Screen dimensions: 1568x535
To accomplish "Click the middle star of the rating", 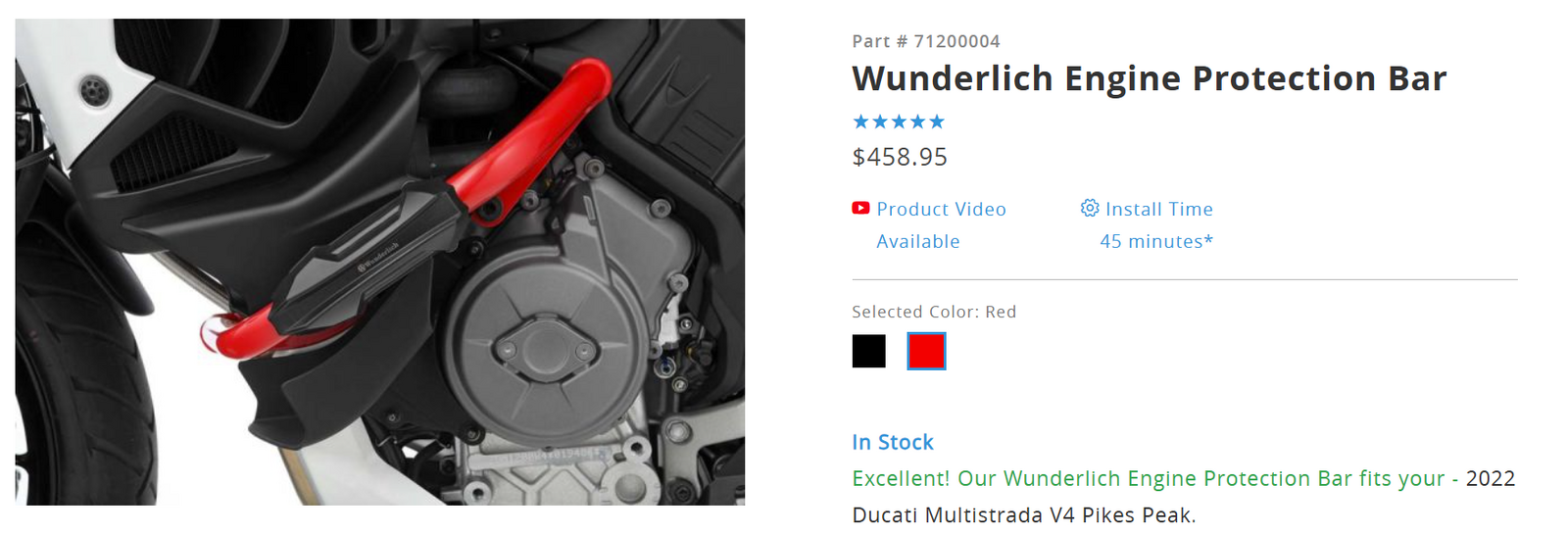I will (899, 122).
